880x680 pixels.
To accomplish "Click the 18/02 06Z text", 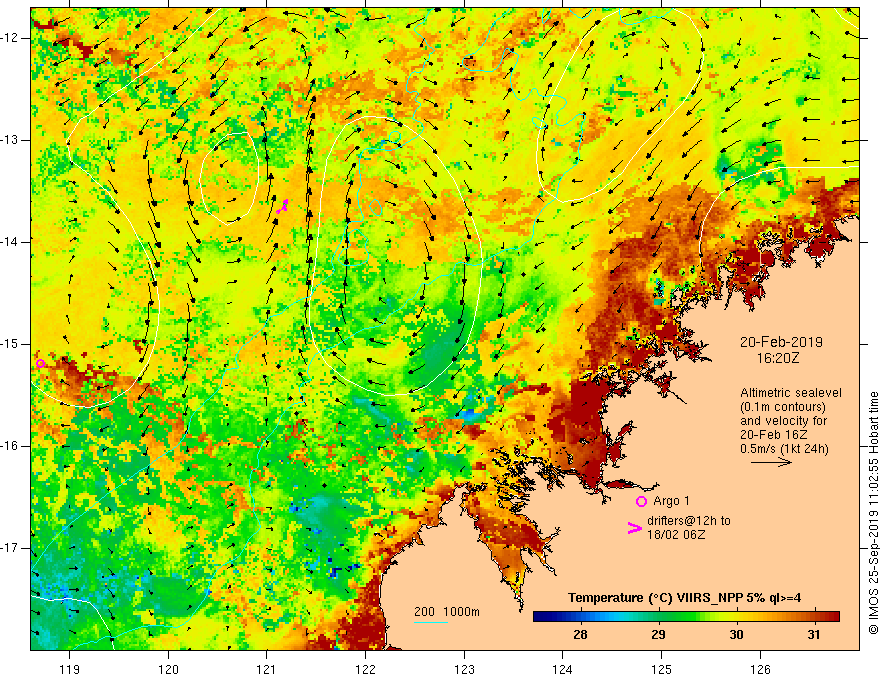I will click(x=676, y=535).
